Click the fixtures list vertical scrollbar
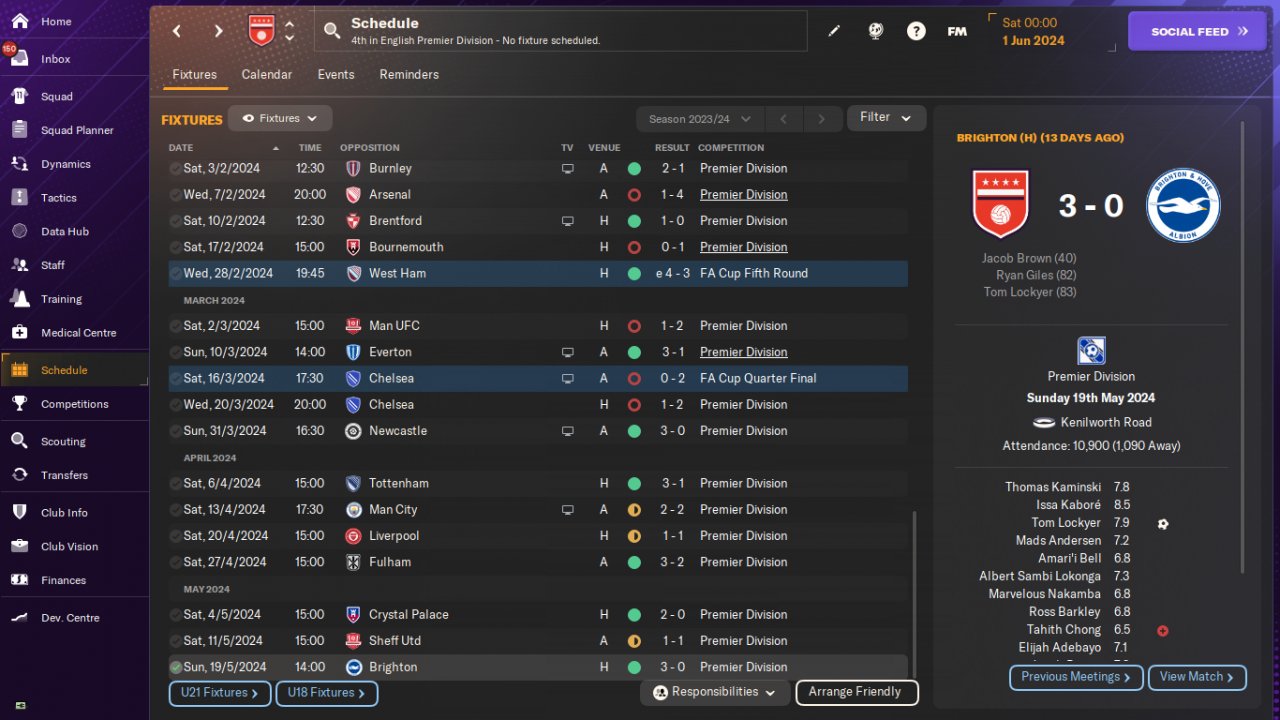 click(x=914, y=590)
